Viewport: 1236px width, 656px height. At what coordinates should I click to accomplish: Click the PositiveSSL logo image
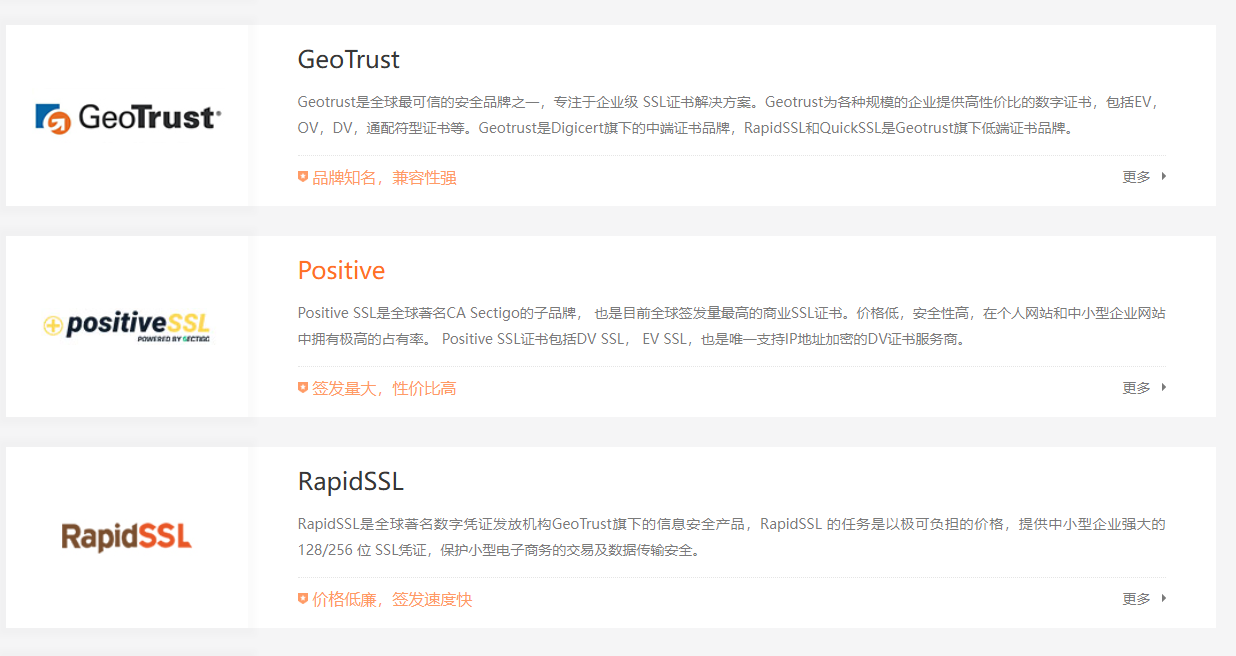pyautogui.click(x=127, y=327)
